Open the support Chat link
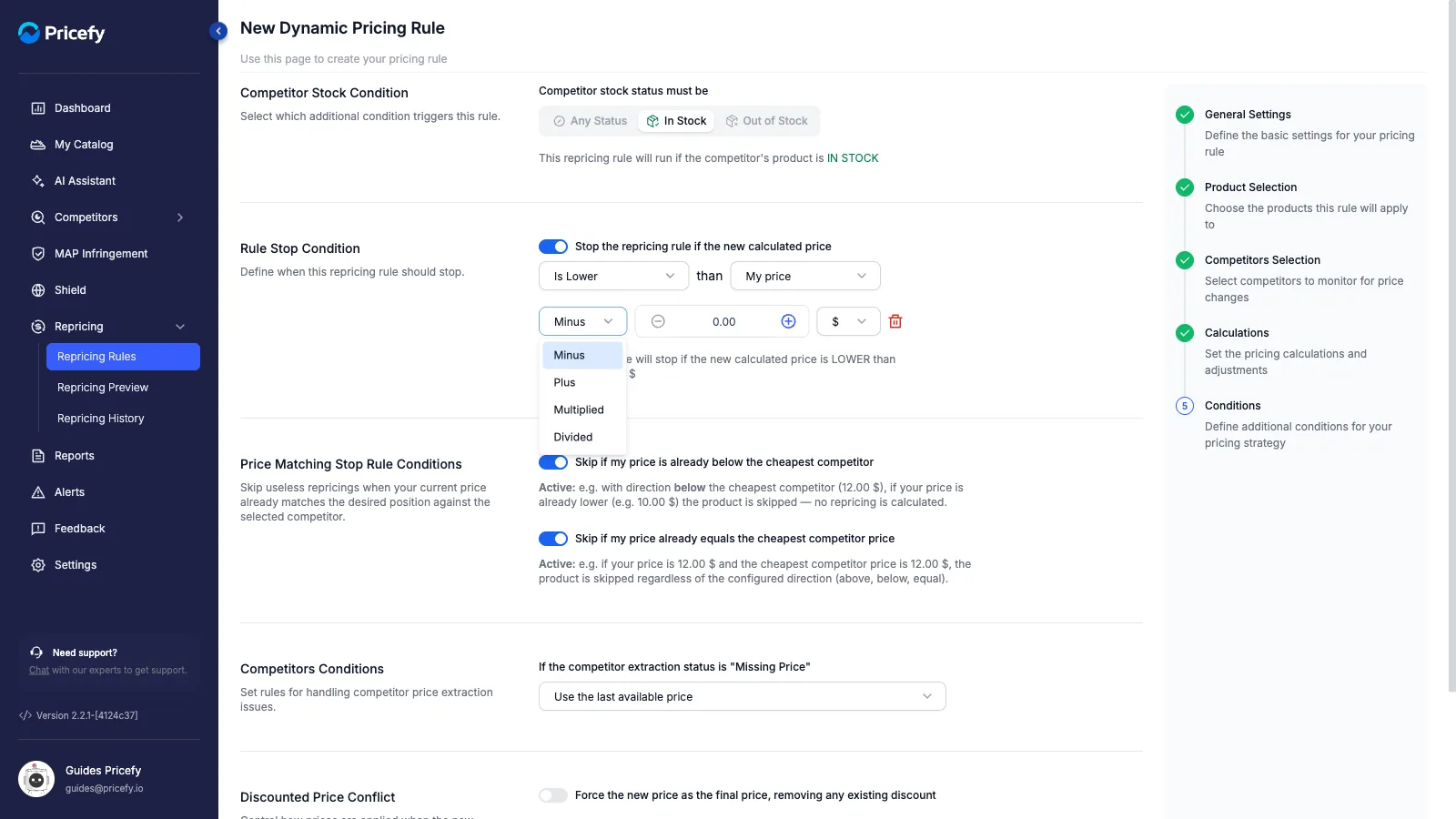The width and height of the screenshot is (1456, 819). pyautogui.click(x=39, y=671)
